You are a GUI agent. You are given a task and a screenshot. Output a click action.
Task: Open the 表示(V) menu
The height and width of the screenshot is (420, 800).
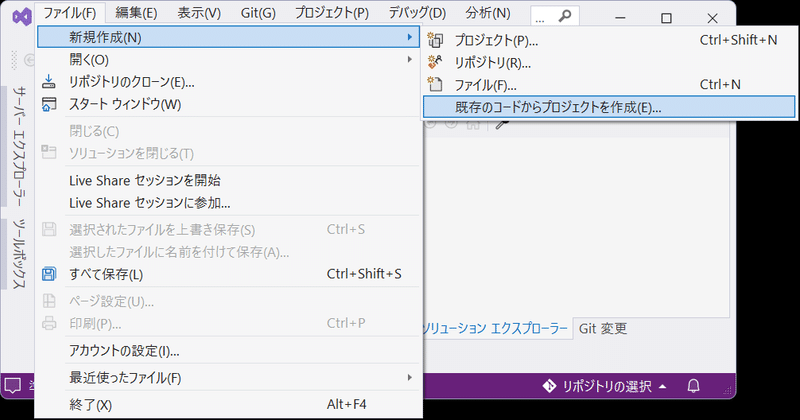tap(199, 13)
